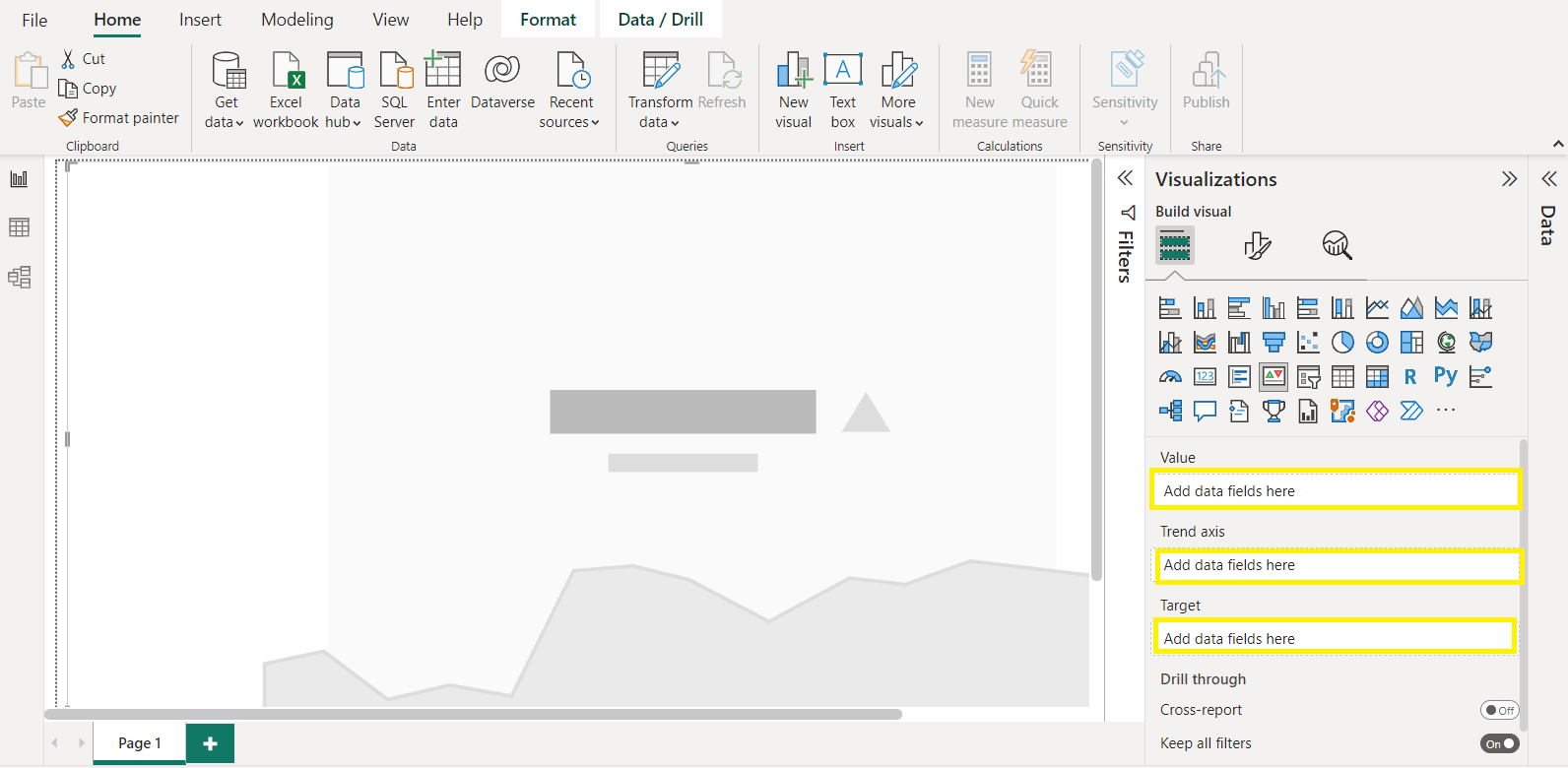Open the table-grid Data view in left sidebar
The image size is (1568, 768).
pos(19,227)
